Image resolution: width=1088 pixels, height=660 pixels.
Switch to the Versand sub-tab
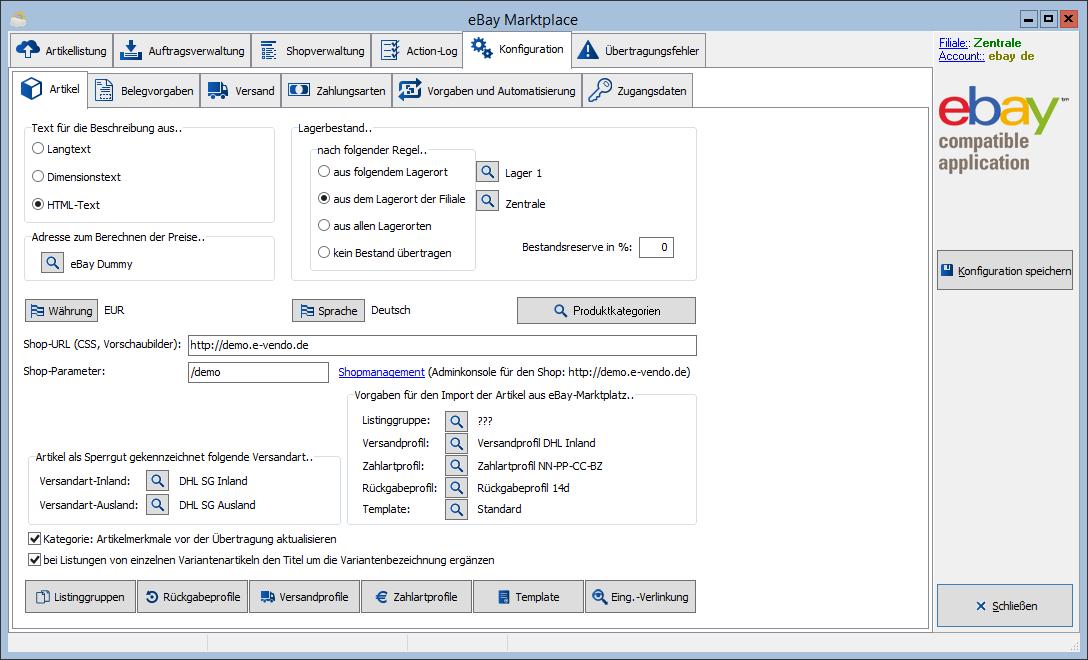point(241,90)
